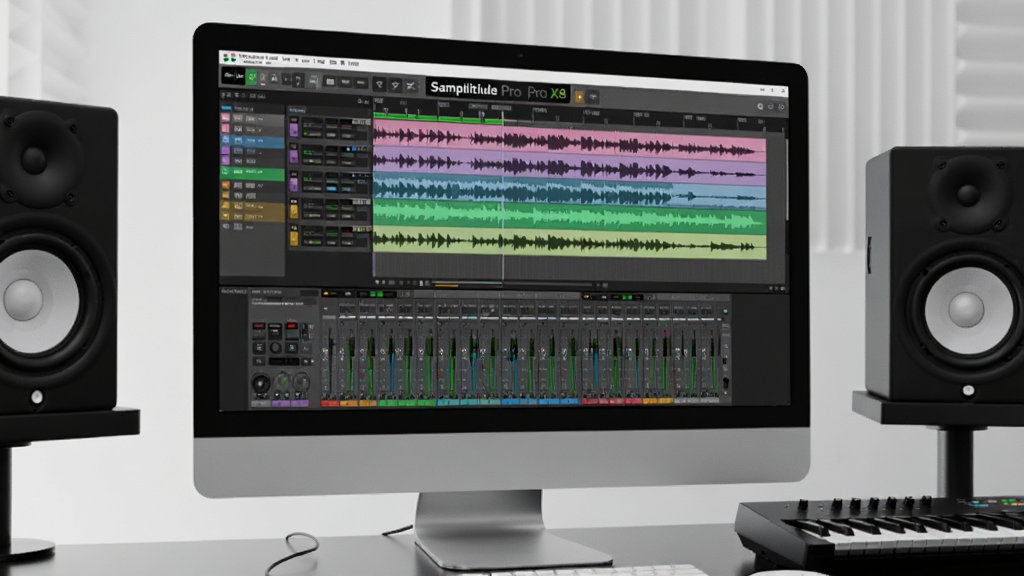Select the green waveform clip on the fourth track
This screenshot has height=576, width=1024.
tap(569, 216)
